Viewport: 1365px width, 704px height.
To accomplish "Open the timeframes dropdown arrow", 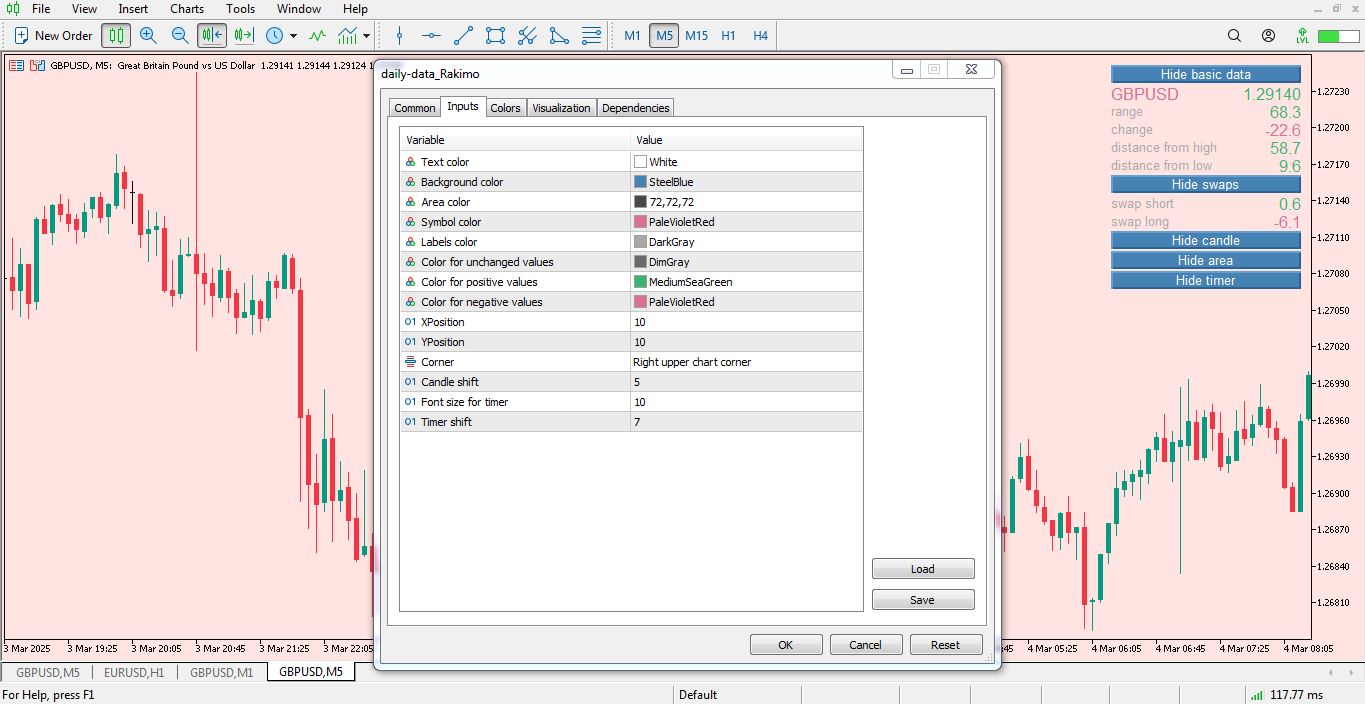I will pos(291,35).
